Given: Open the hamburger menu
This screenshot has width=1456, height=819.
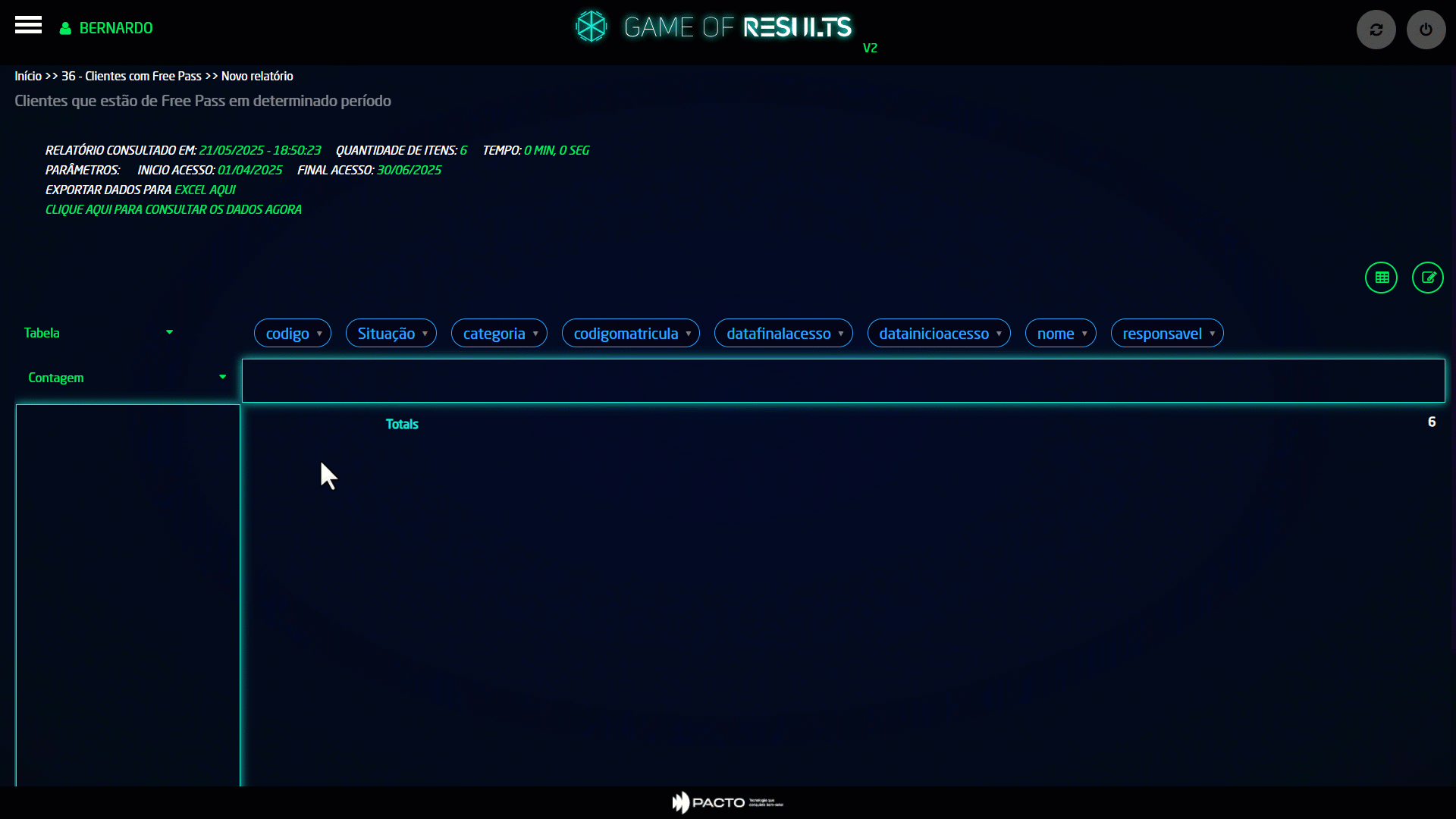Looking at the screenshot, I should click(x=28, y=25).
